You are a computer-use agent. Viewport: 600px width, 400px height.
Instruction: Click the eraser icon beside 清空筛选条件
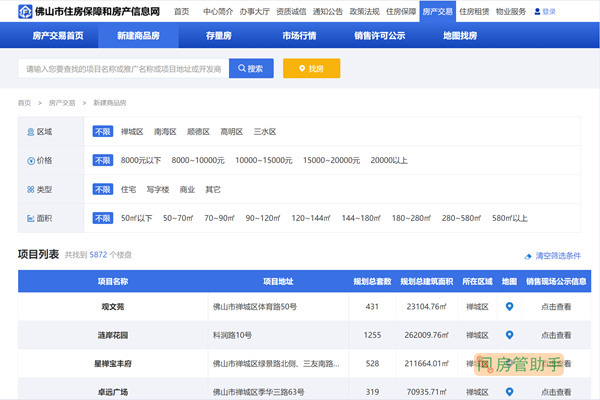coord(528,256)
